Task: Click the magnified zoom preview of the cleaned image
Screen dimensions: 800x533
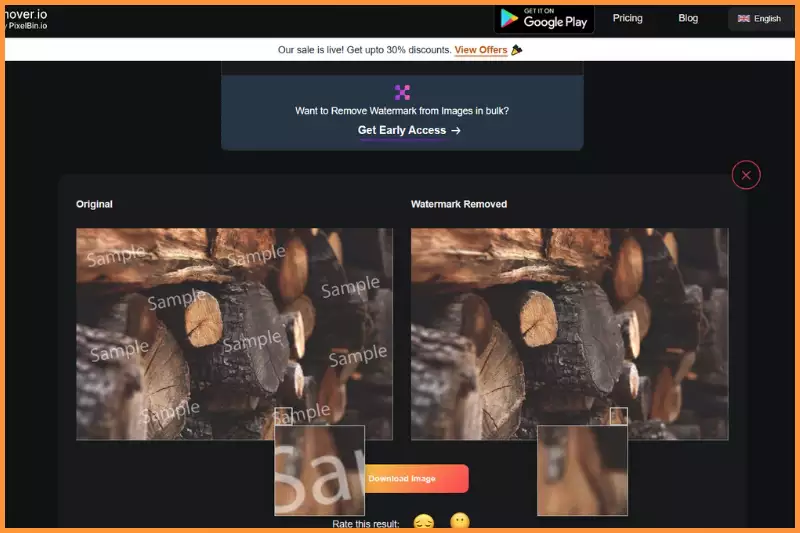Action: coord(582,470)
